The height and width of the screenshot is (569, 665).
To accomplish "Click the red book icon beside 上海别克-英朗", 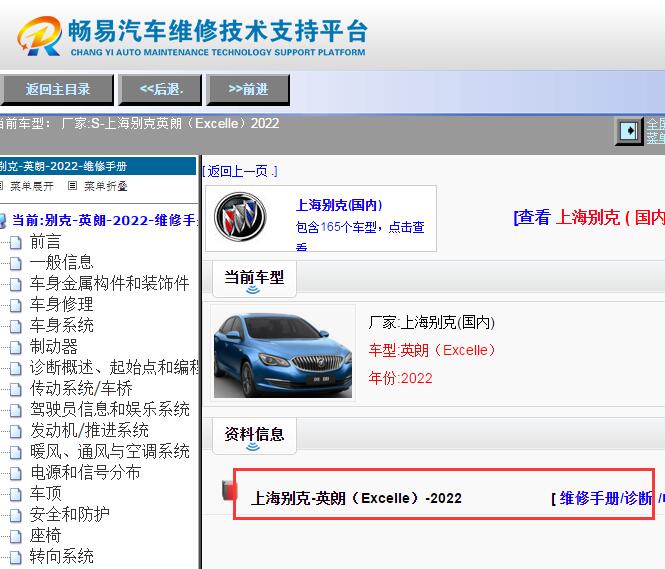I will (x=229, y=490).
